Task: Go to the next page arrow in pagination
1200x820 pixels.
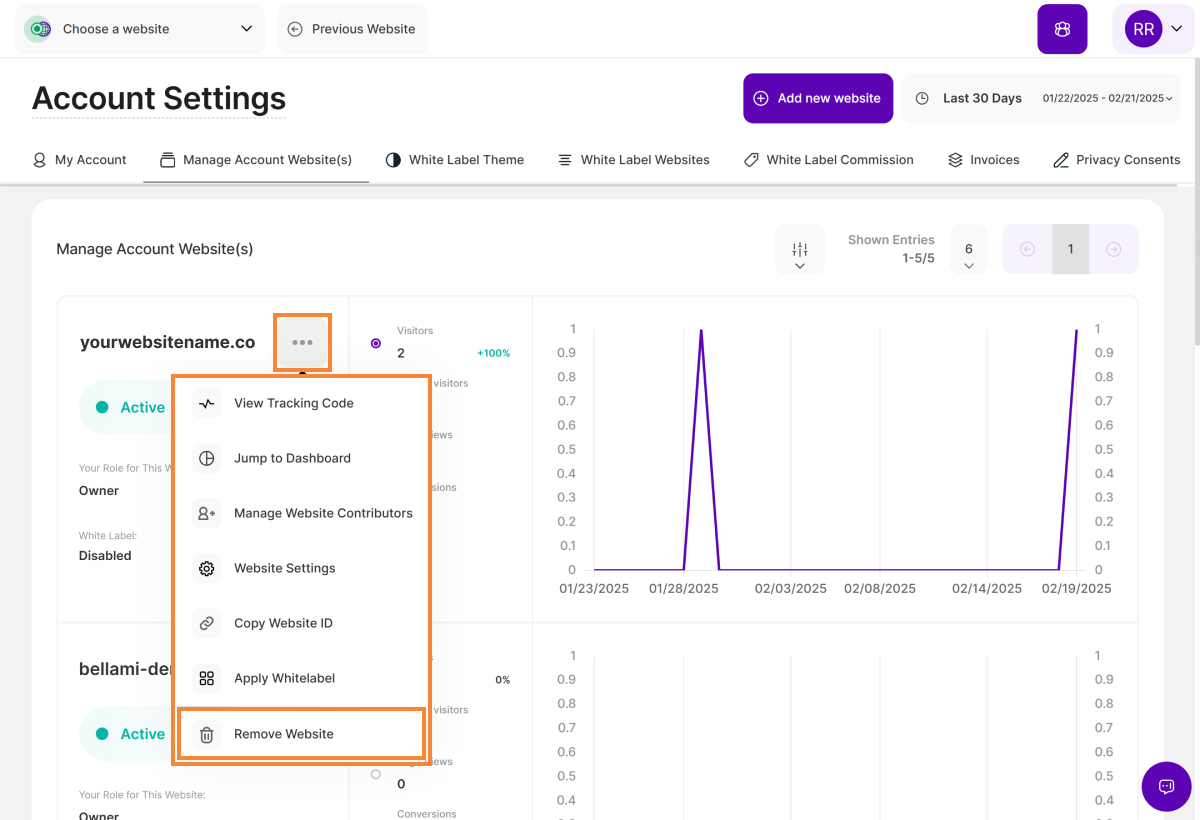Action: click(x=1114, y=250)
